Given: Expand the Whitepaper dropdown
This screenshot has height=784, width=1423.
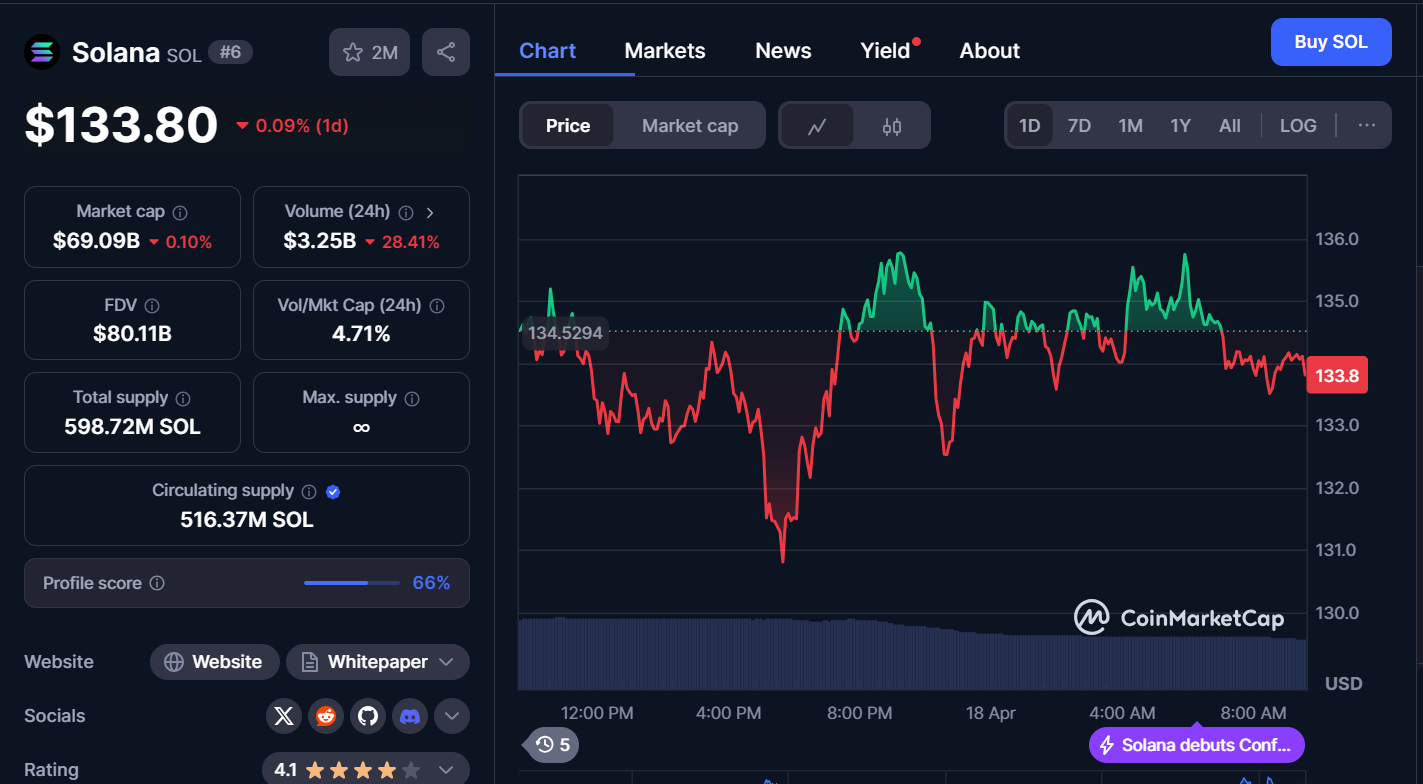Looking at the screenshot, I should [378, 662].
